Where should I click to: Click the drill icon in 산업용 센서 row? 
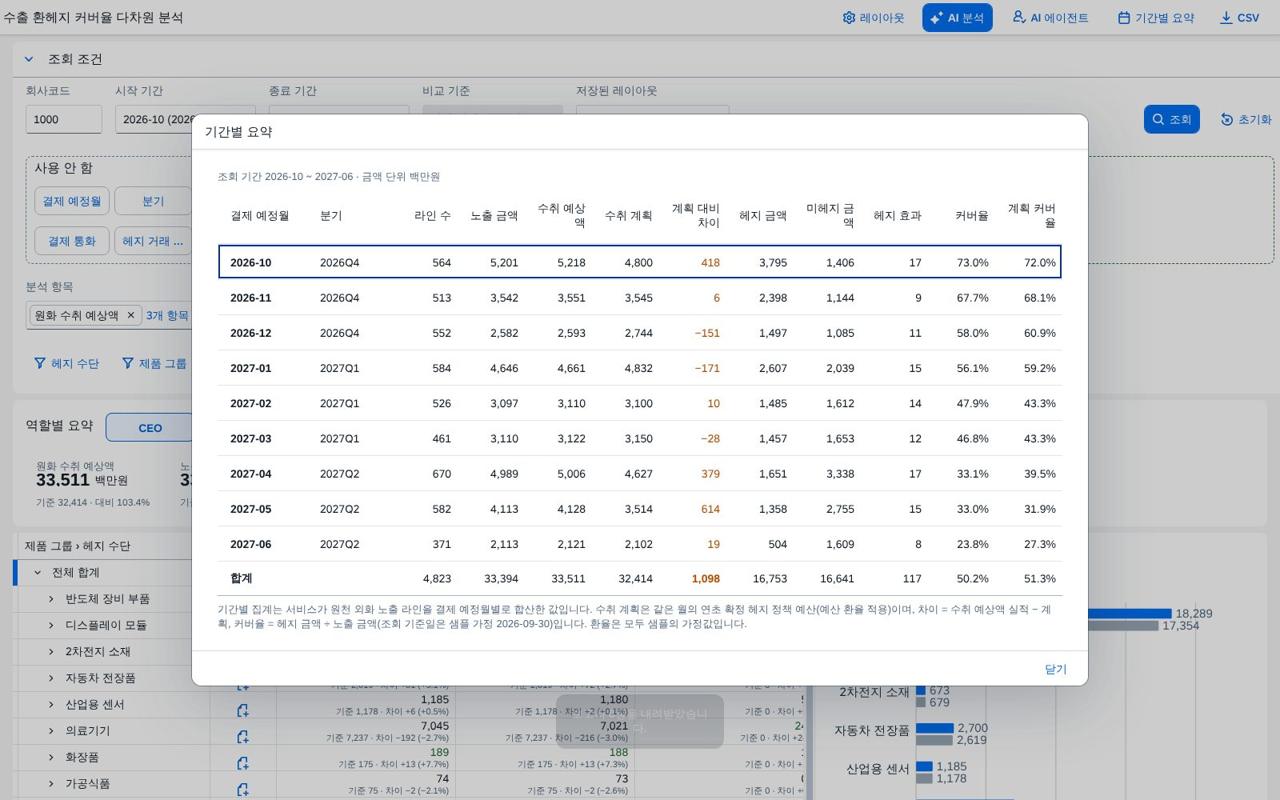(242, 711)
